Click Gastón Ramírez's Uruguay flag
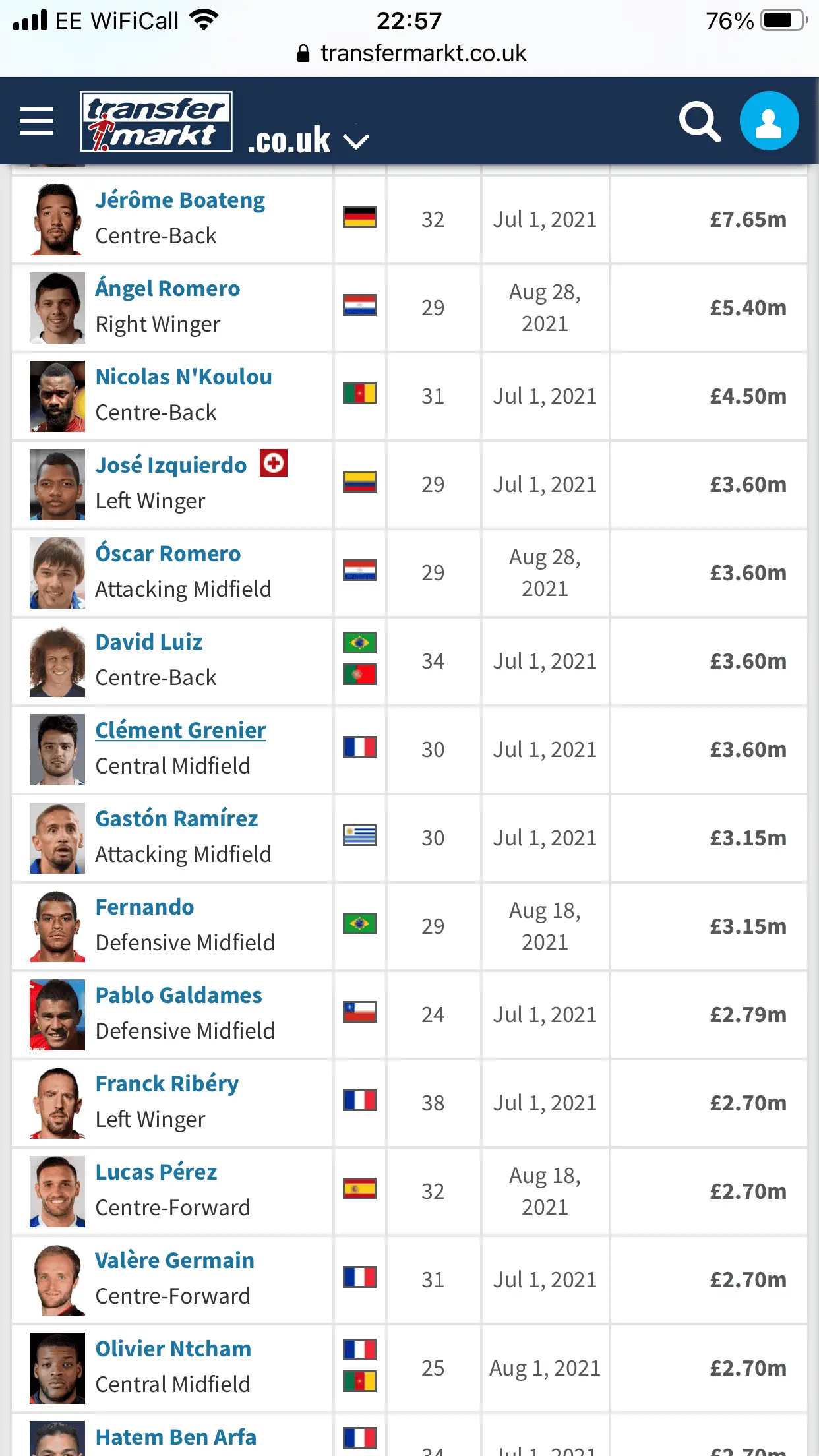 pyautogui.click(x=359, y=835)
